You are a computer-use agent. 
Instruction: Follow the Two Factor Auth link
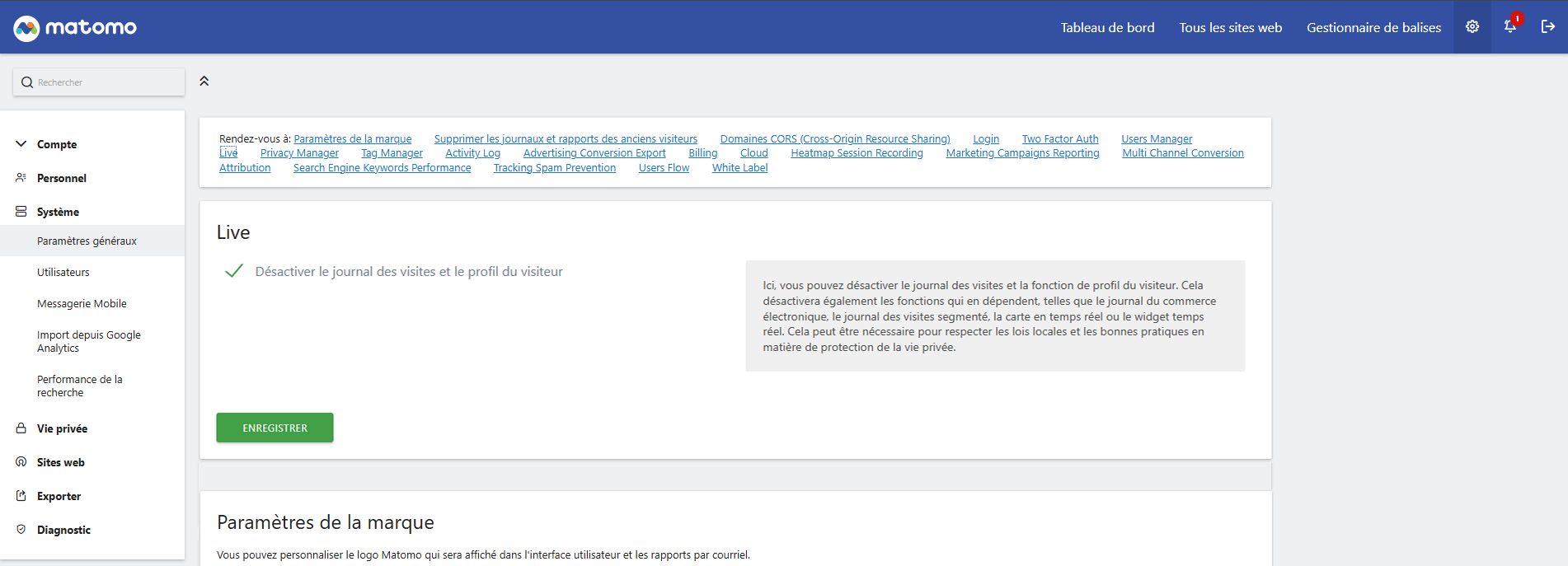[1059, 139]
